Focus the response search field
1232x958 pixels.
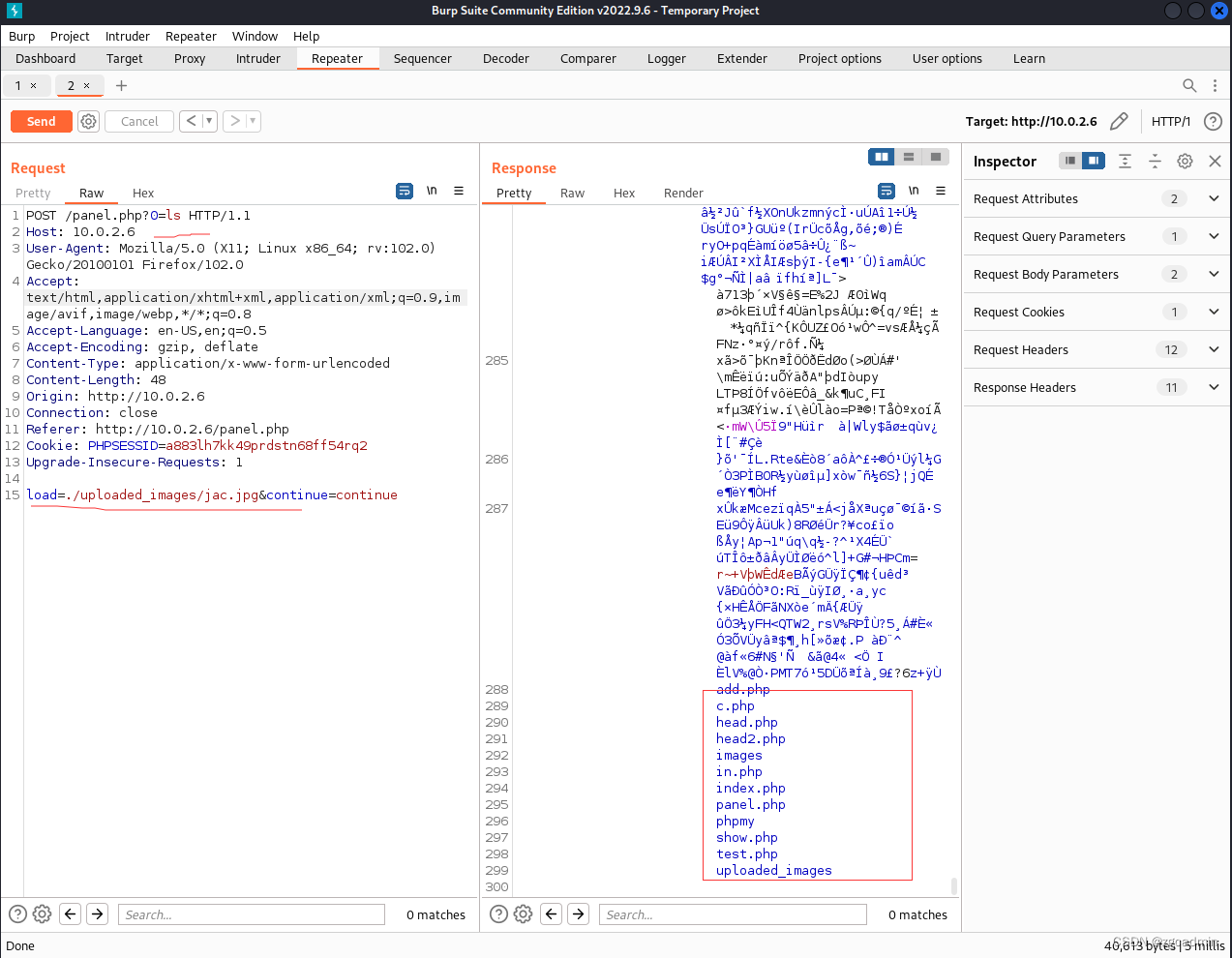click(733, 914)
